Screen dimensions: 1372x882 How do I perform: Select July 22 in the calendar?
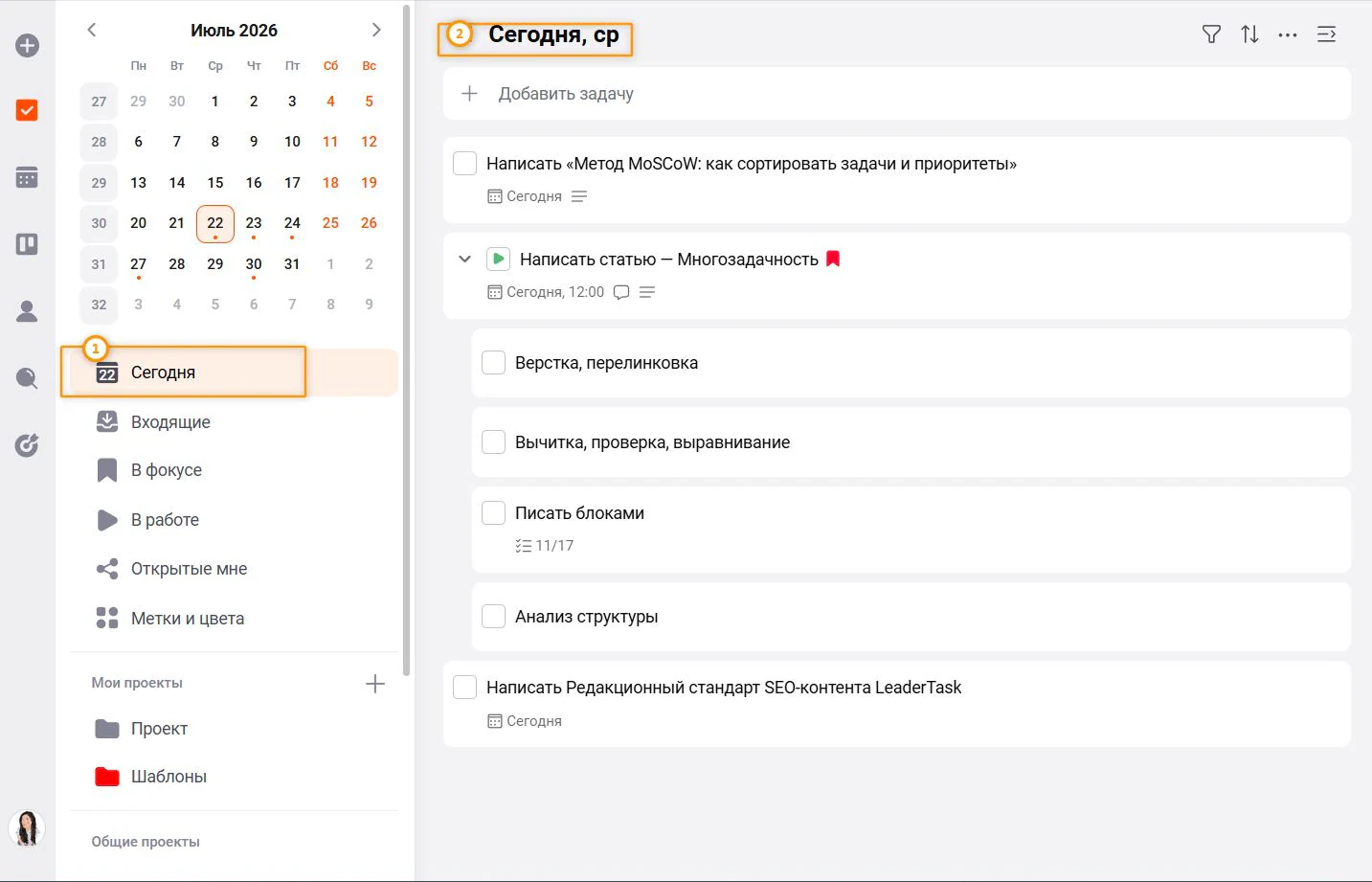point(215,223)
